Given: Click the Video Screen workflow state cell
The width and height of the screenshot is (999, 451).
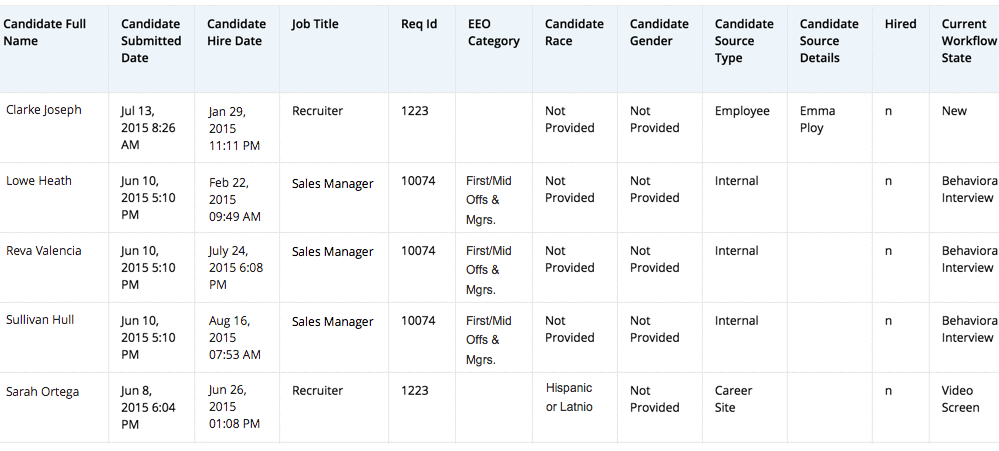Looking at the screenshot, I should coord(960,399).
